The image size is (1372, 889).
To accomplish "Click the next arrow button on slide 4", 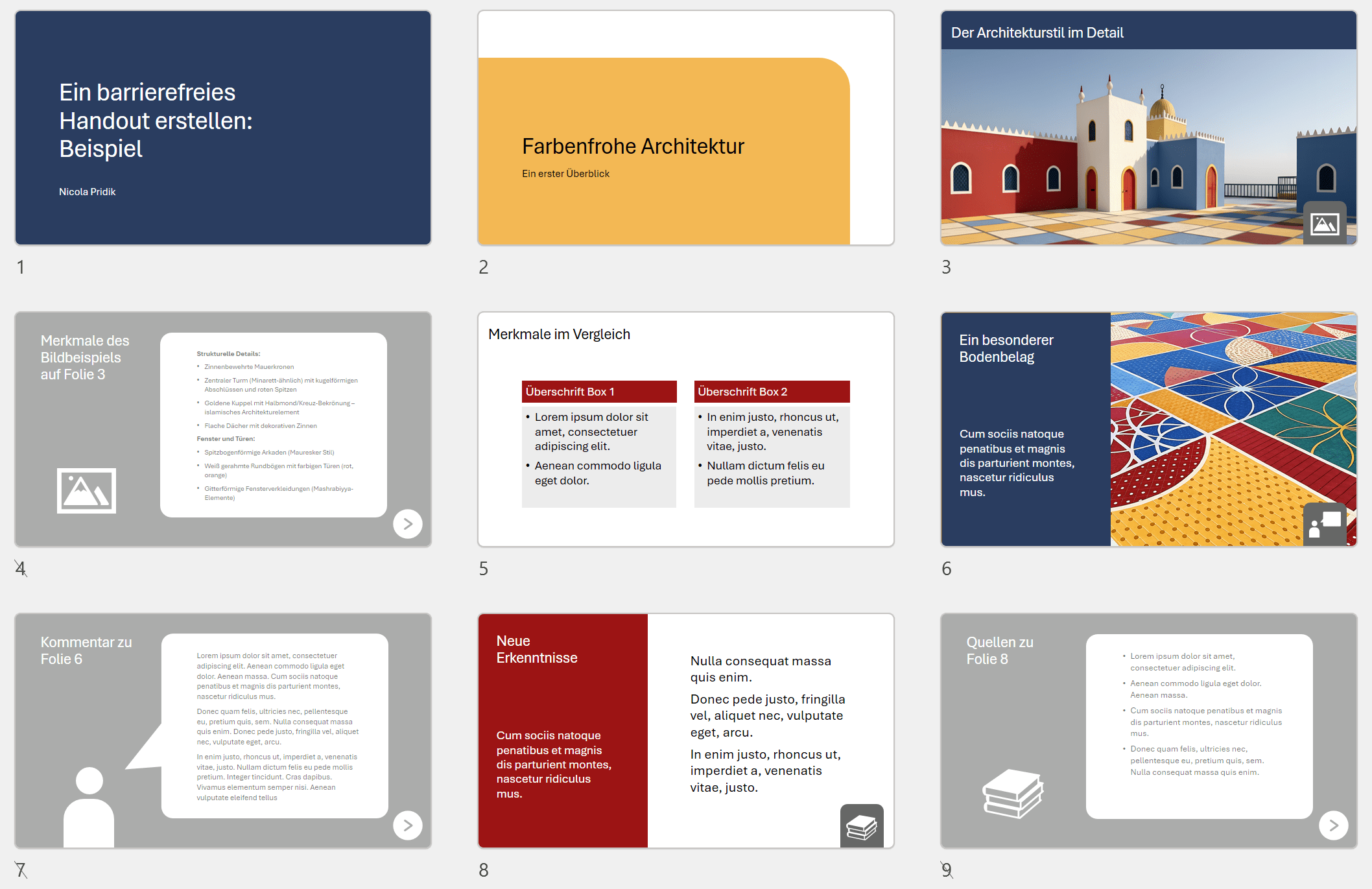I will [408, 524].
